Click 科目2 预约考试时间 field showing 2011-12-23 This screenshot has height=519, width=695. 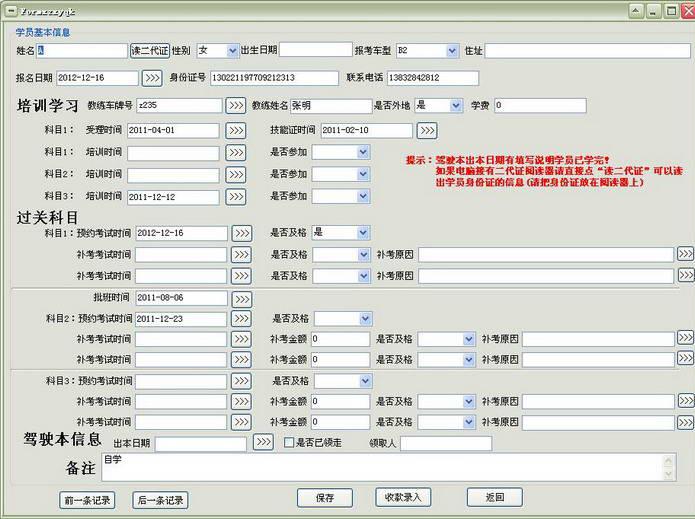[x=181, y=319]
